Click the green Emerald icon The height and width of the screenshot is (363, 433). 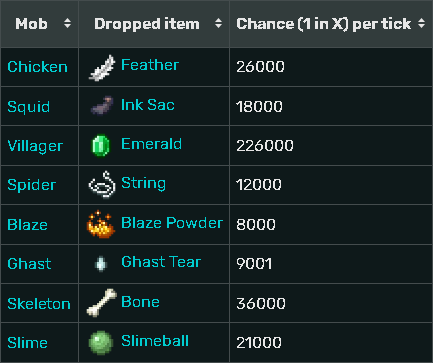click(101, 145)
